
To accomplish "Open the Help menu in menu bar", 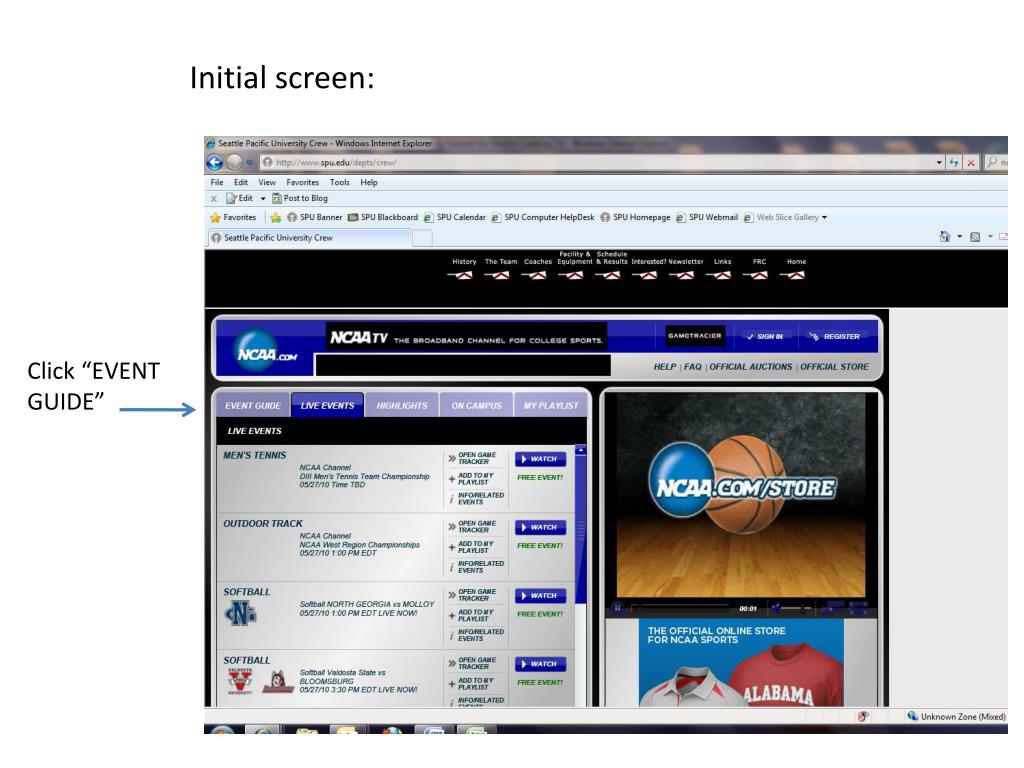I will tap(369, 182).
